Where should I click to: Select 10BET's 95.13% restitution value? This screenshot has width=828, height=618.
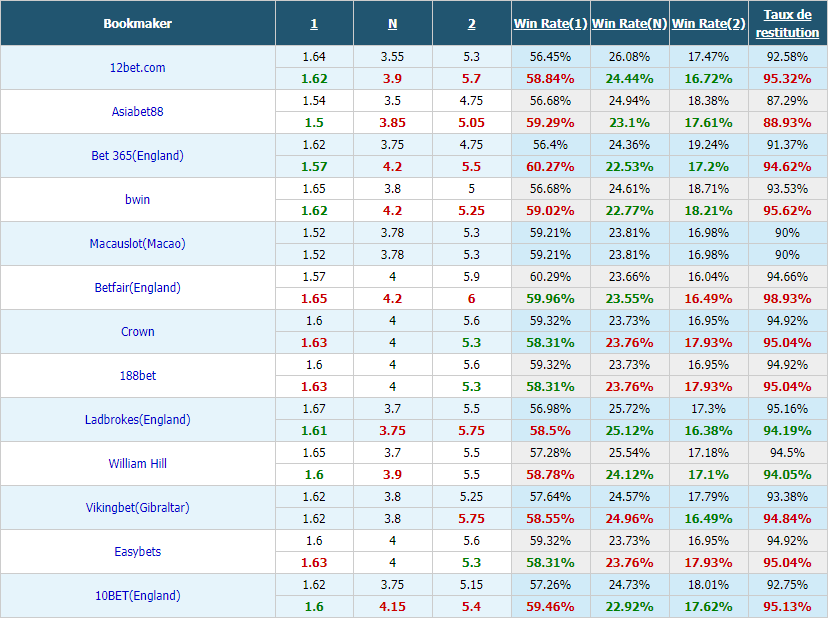coord(787,606)
